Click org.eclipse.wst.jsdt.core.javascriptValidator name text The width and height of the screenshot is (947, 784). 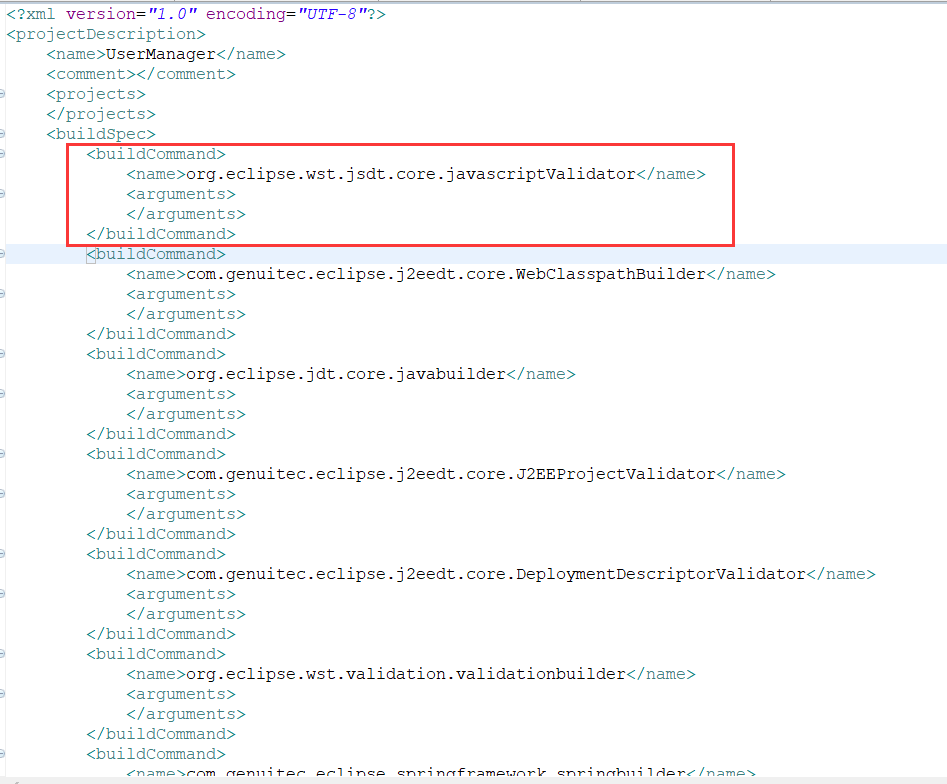411,174
